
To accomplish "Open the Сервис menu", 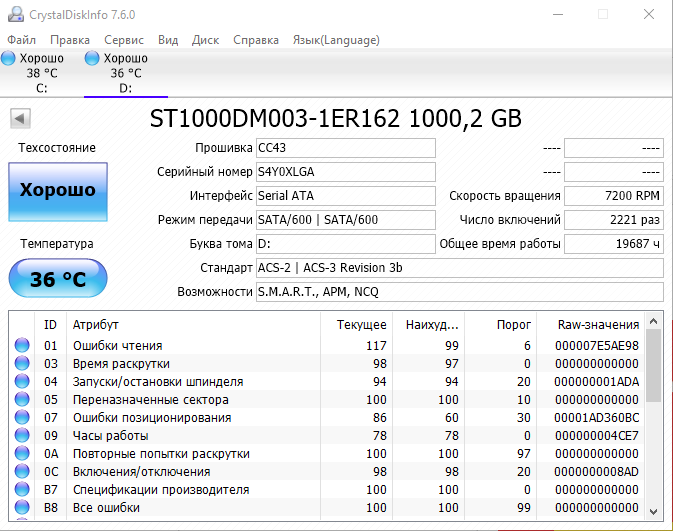I will [124, 40].
